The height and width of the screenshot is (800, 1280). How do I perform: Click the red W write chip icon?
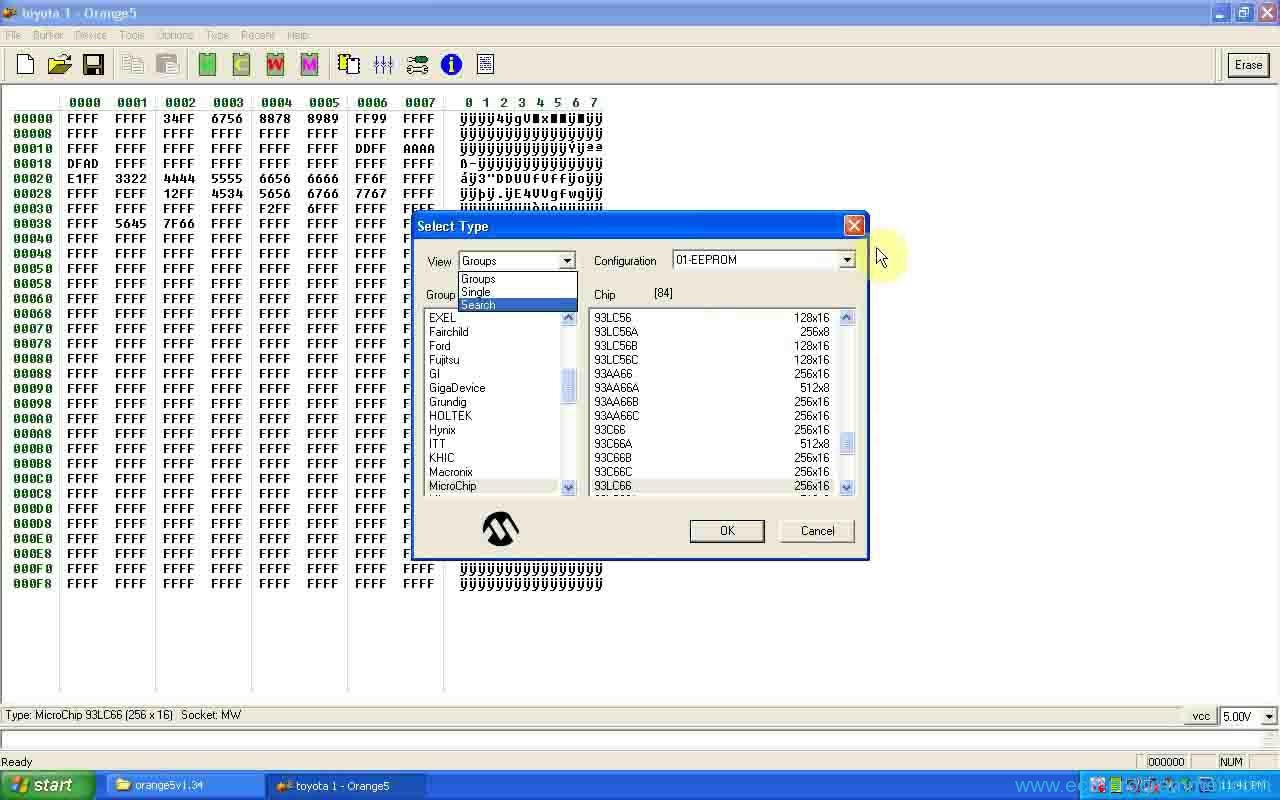[275, 65]
